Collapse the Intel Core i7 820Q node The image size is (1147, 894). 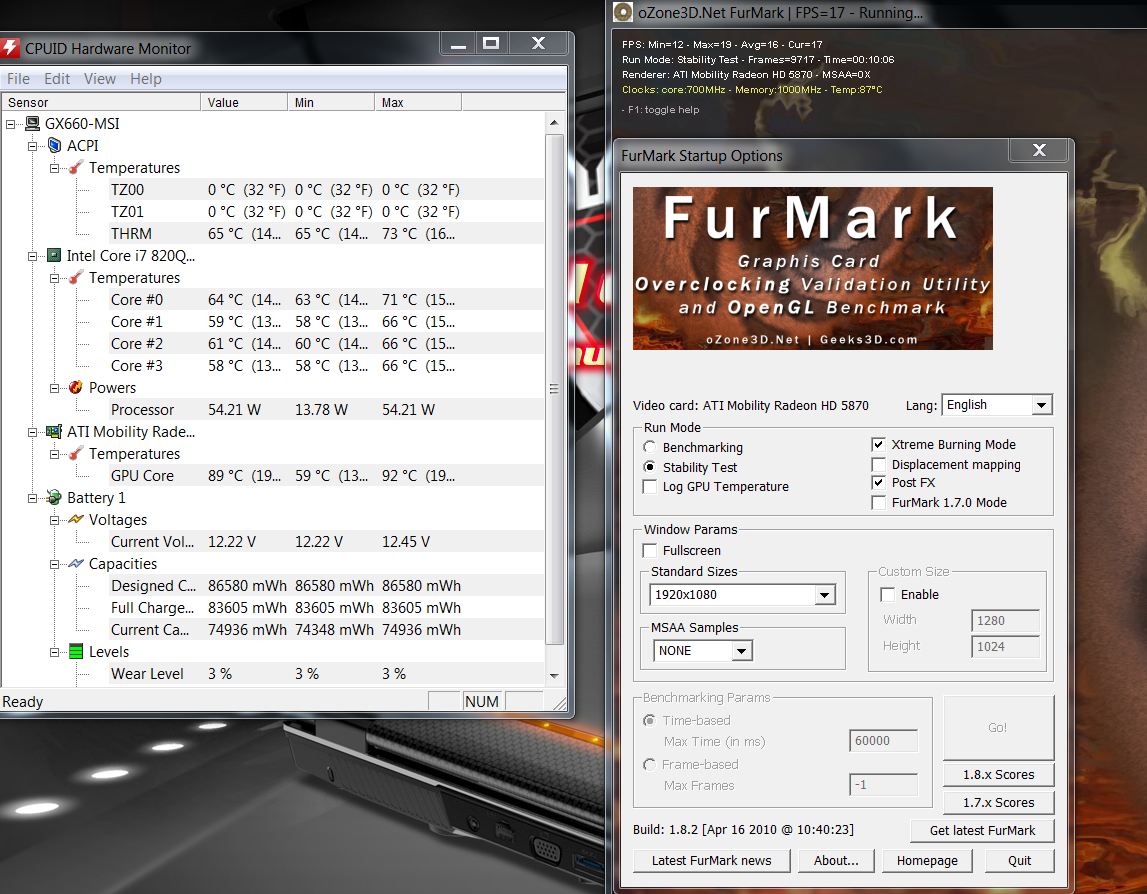(x=32, y=256)
